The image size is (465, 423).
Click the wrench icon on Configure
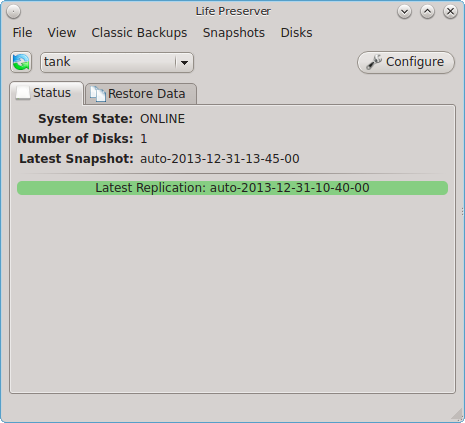pyautogui.click(x=374, y=62)
